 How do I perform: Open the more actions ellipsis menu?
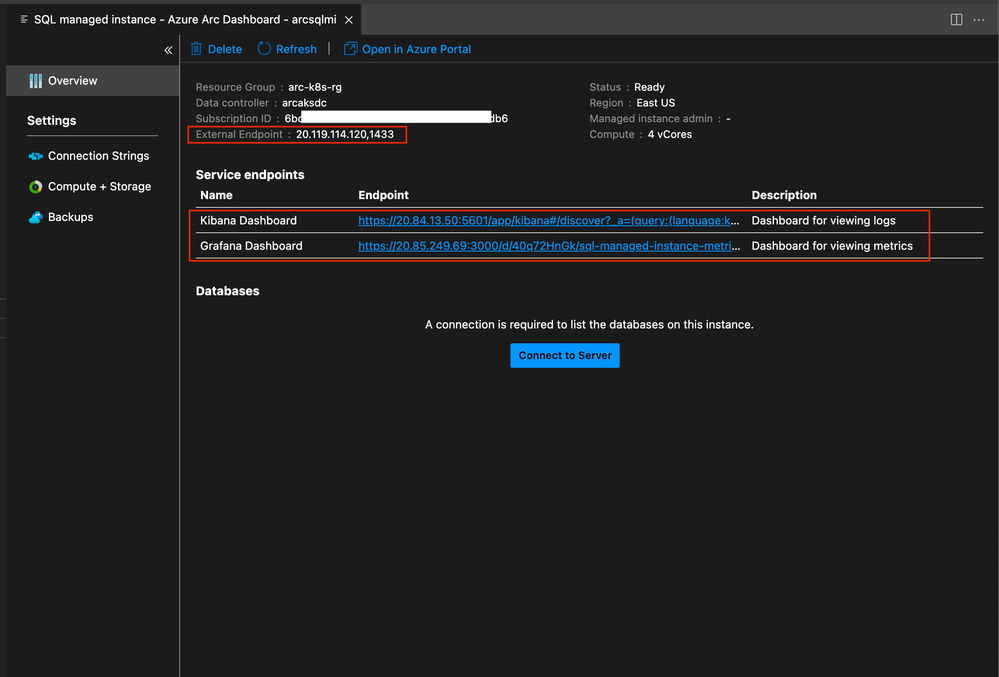pyautogui.click(x=979, y=20)
